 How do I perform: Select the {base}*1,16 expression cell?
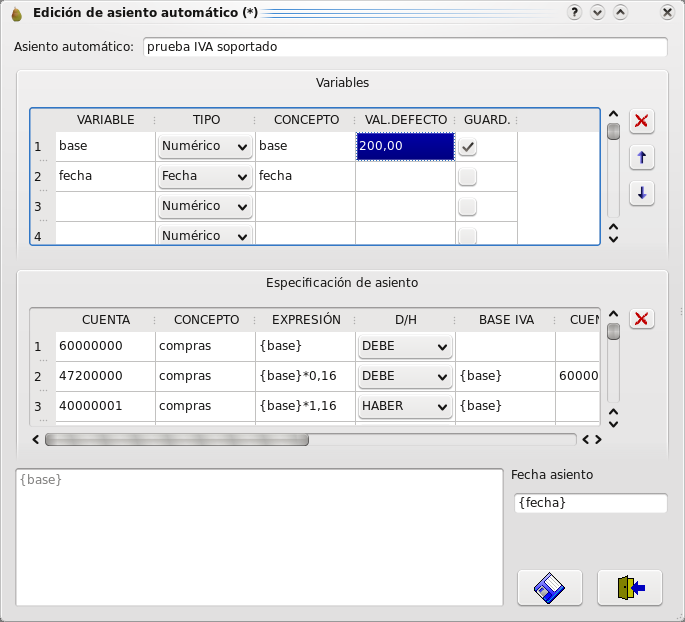305,406
